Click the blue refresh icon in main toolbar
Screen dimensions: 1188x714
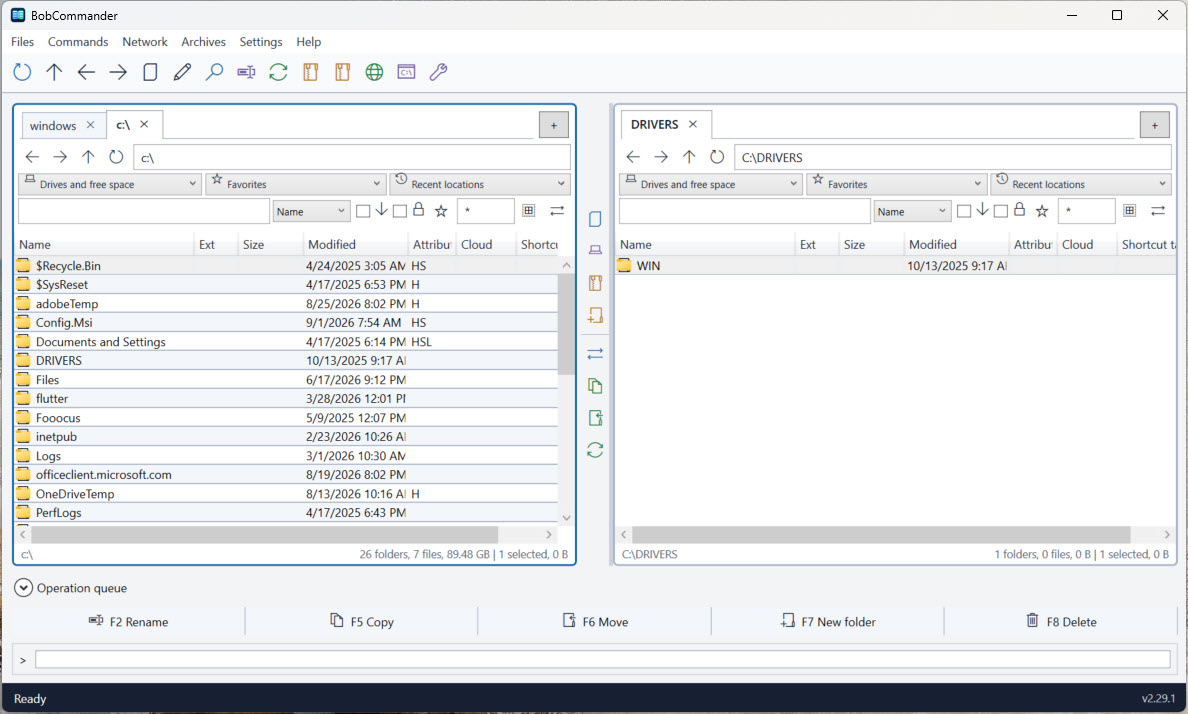22,72
